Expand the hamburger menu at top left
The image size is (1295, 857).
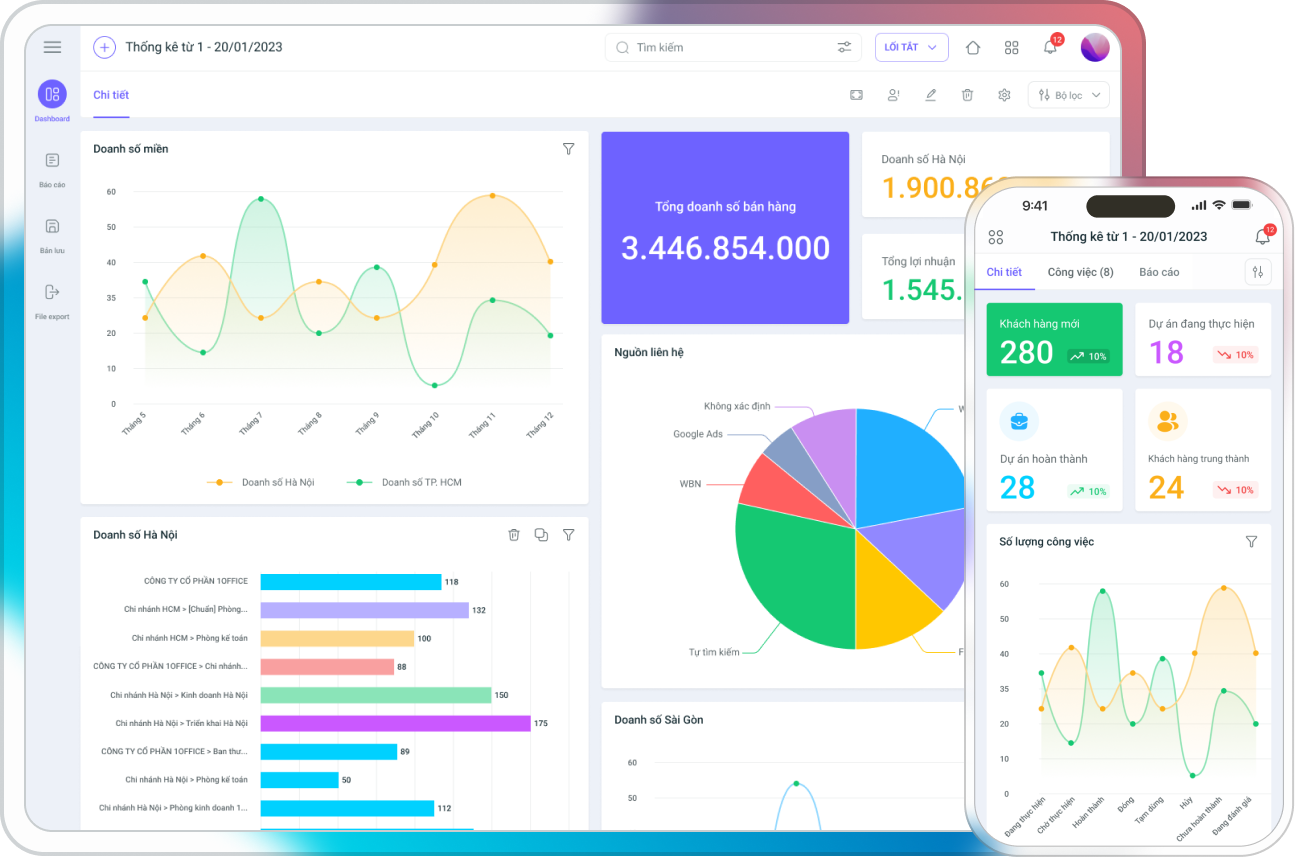[x=52, y=47]
